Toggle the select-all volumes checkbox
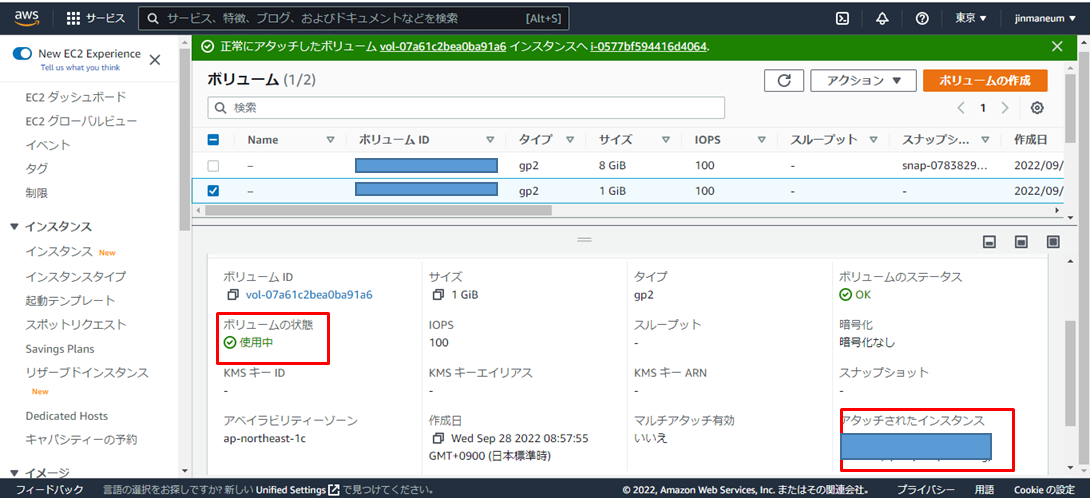The image size is (1090, 498). point(213,140)
